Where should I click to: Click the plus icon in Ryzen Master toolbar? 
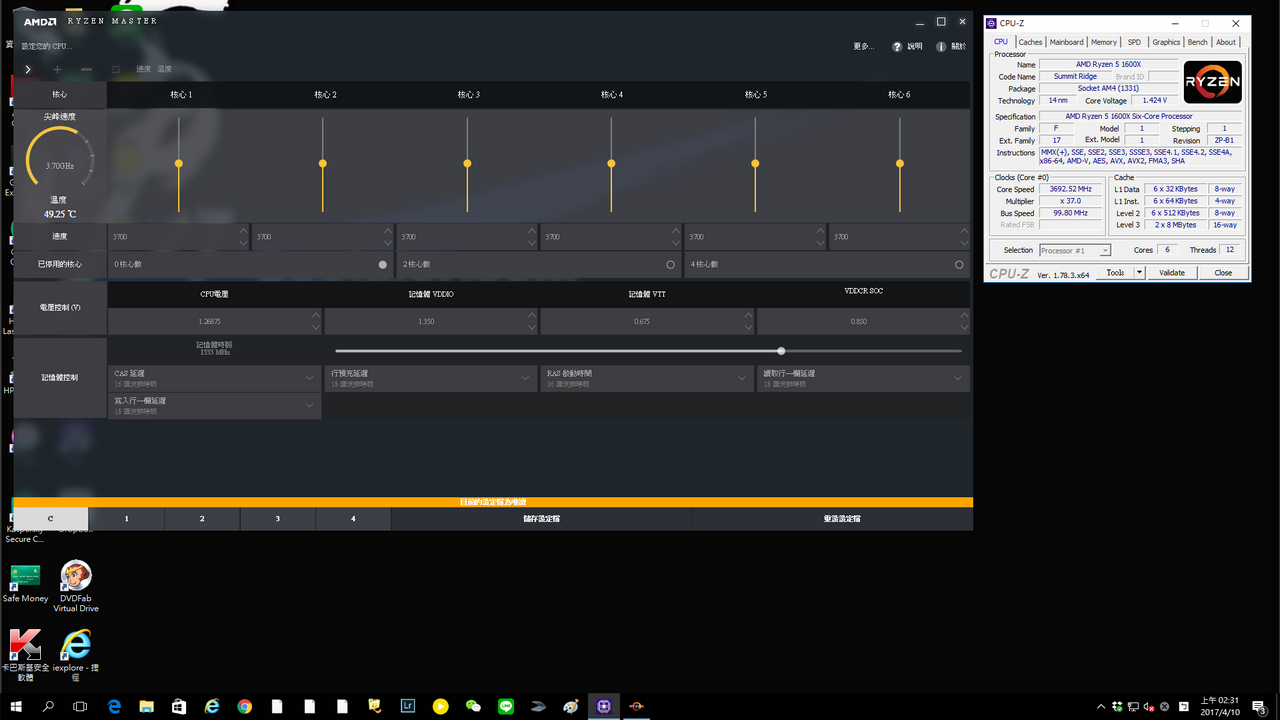(57, 69)
